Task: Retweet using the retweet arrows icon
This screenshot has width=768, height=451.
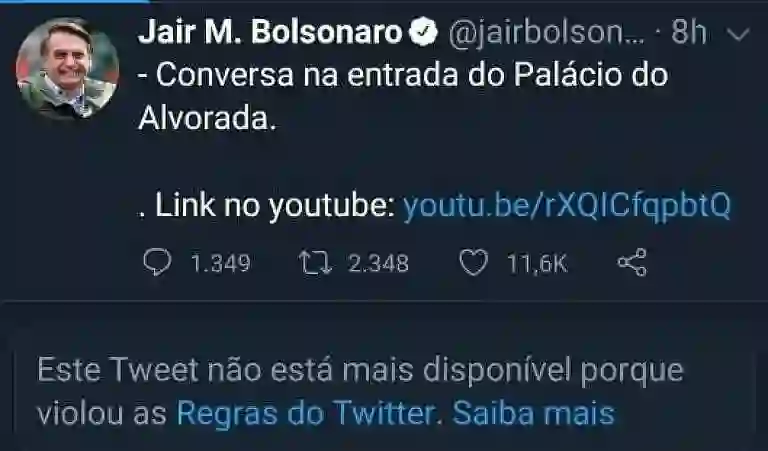Action: [x=315, y=262]
